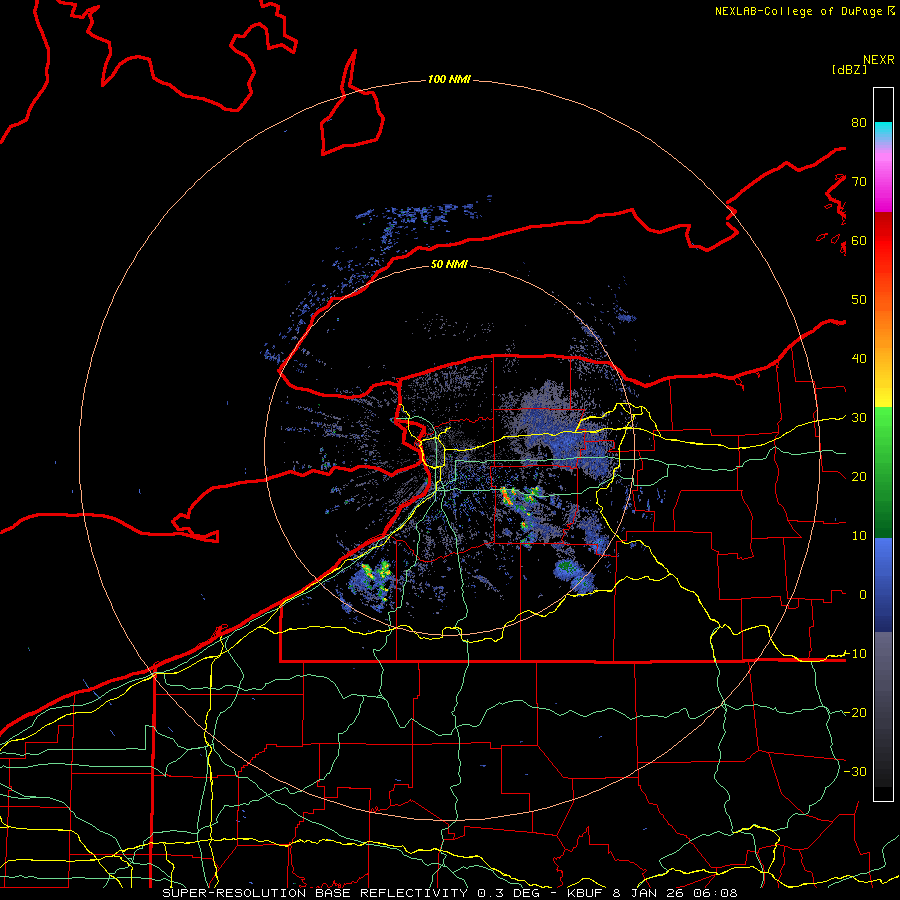The width and height of the screenshot is (900, 900).
Task: Click the cyan band of the color scale
Action: (x=883, y=131)
